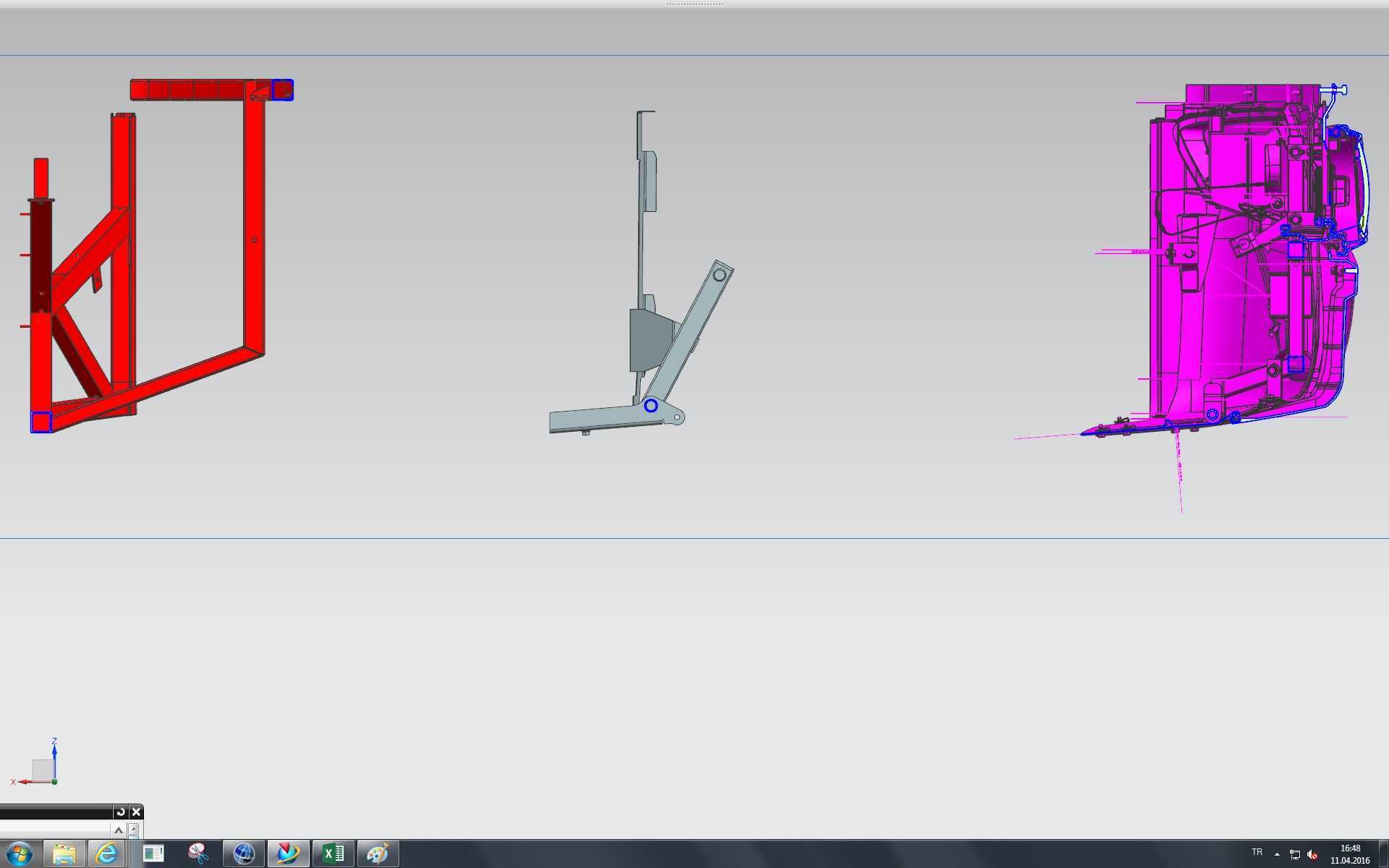Image resolution: width=1389 pixels, height=868 pixels.
Task: Launch Internet Explorer from the taskbar
Action: point(107,854)
